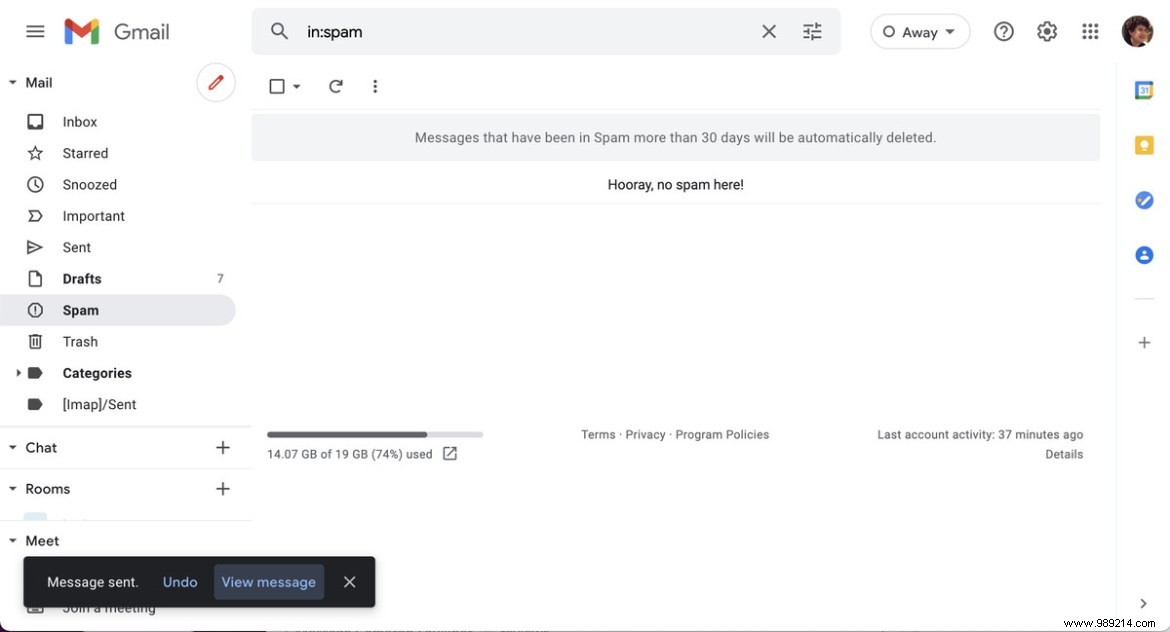Open the Compose button pencil icon

[x=216, y=81]
